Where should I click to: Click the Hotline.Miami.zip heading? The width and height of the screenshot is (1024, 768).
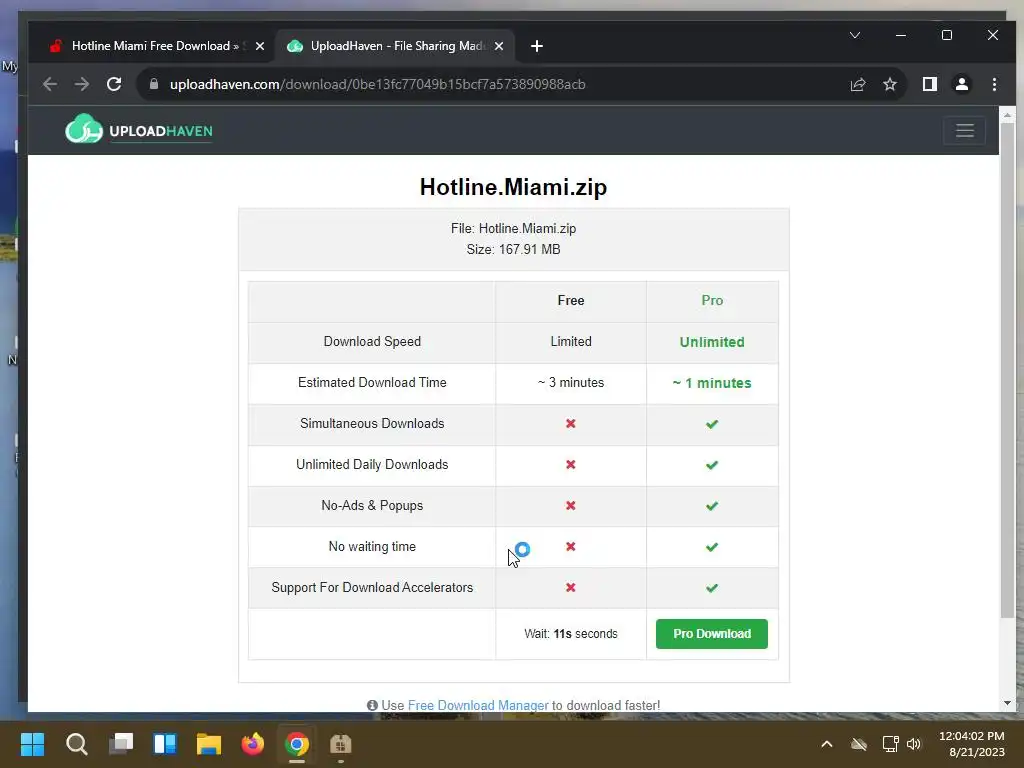point(513,187)
